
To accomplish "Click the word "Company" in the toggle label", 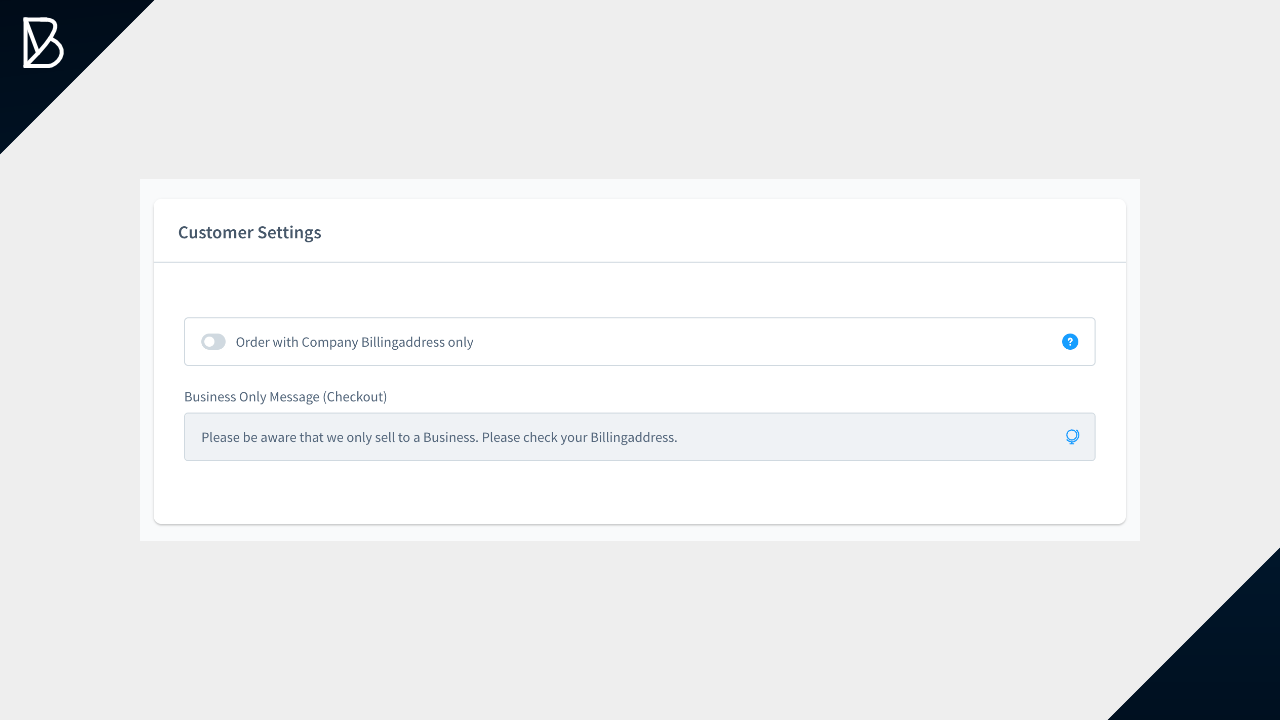I will point(329,342).
